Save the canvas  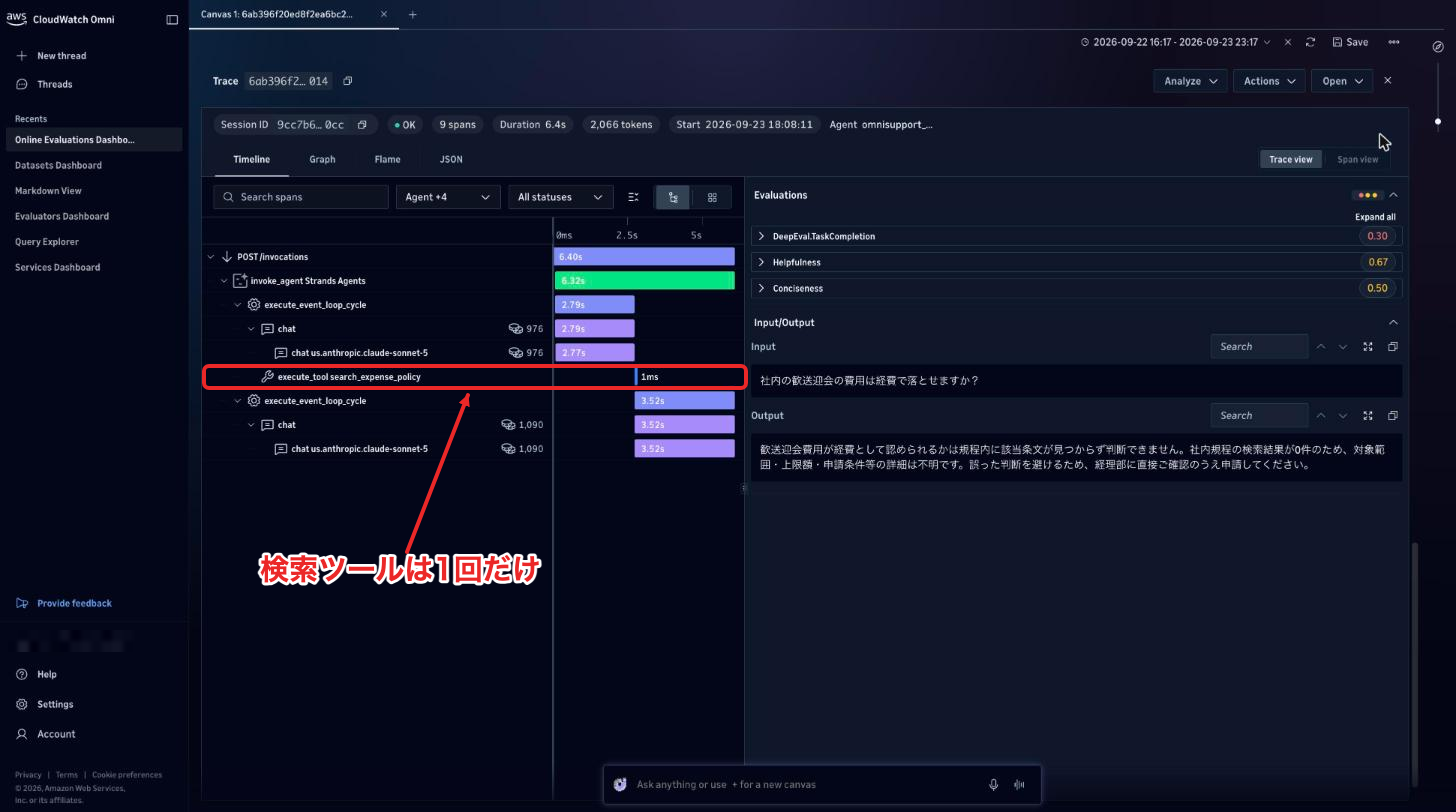click(x=1350, y=42)
